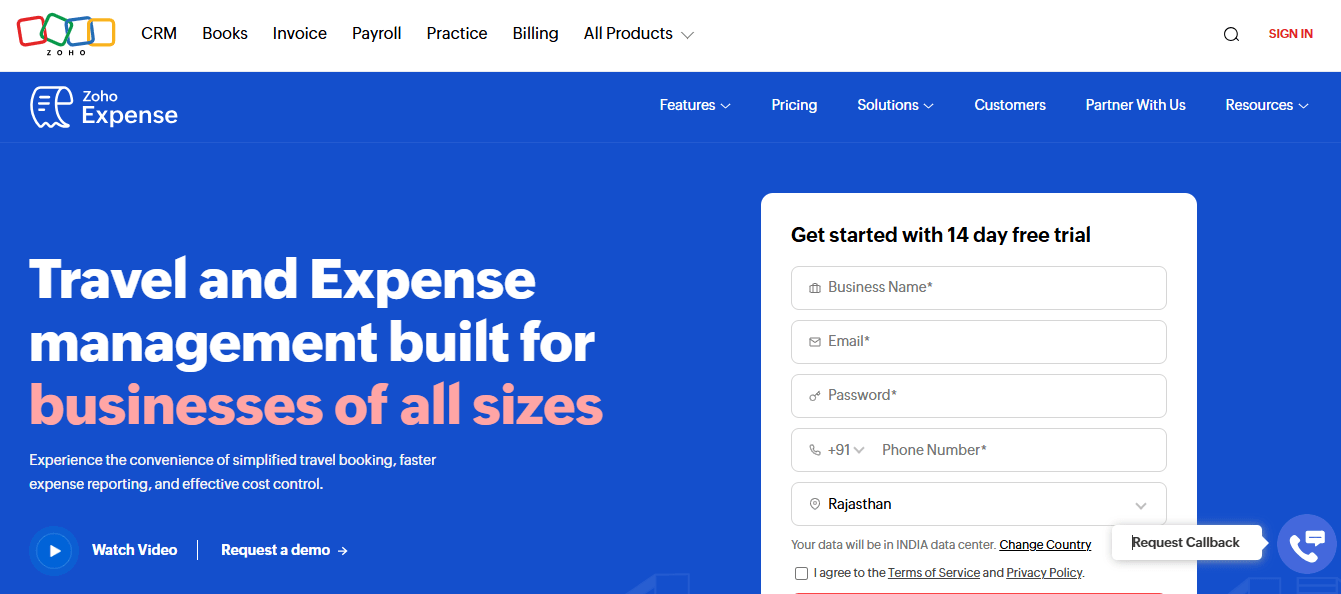Image resolution: width=1341 pixels, height=594 pixels.
Task: Click the Zoho logo in the top bar
Action: pyautogui.click(x=66, y=32)
